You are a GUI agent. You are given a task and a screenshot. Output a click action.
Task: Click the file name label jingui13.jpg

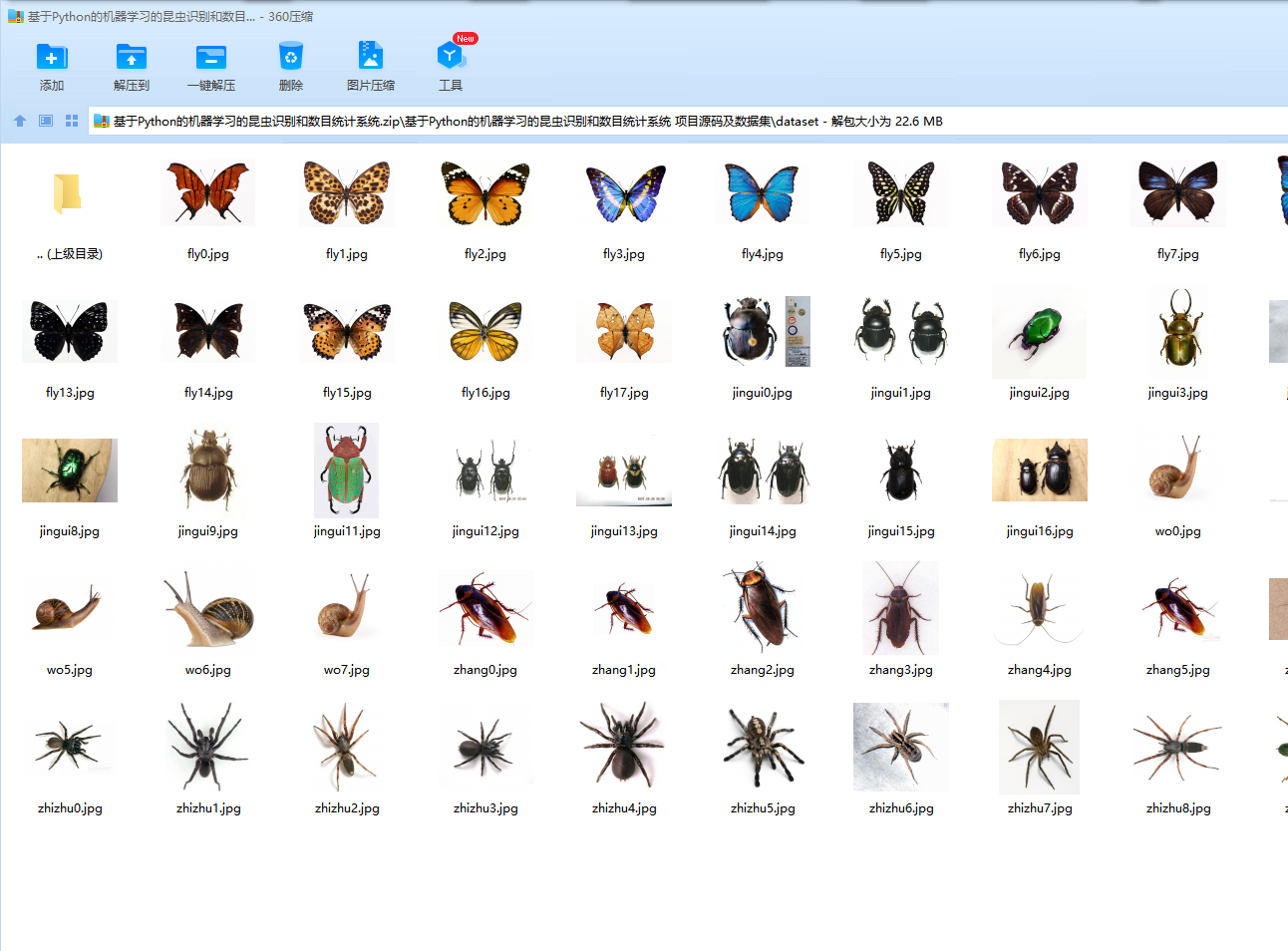(x=624, y=531)
